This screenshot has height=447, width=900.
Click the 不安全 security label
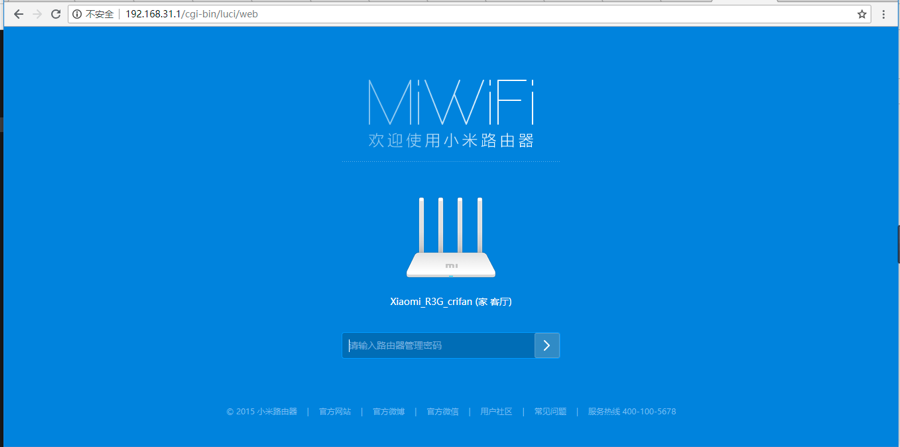[x=99, y=14]
